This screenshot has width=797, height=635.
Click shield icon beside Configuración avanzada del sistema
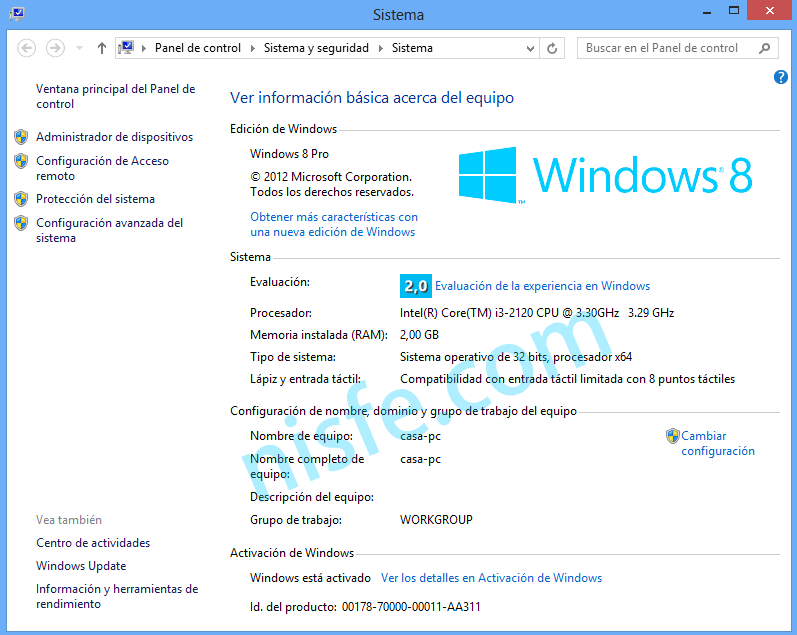coord(21,223)
